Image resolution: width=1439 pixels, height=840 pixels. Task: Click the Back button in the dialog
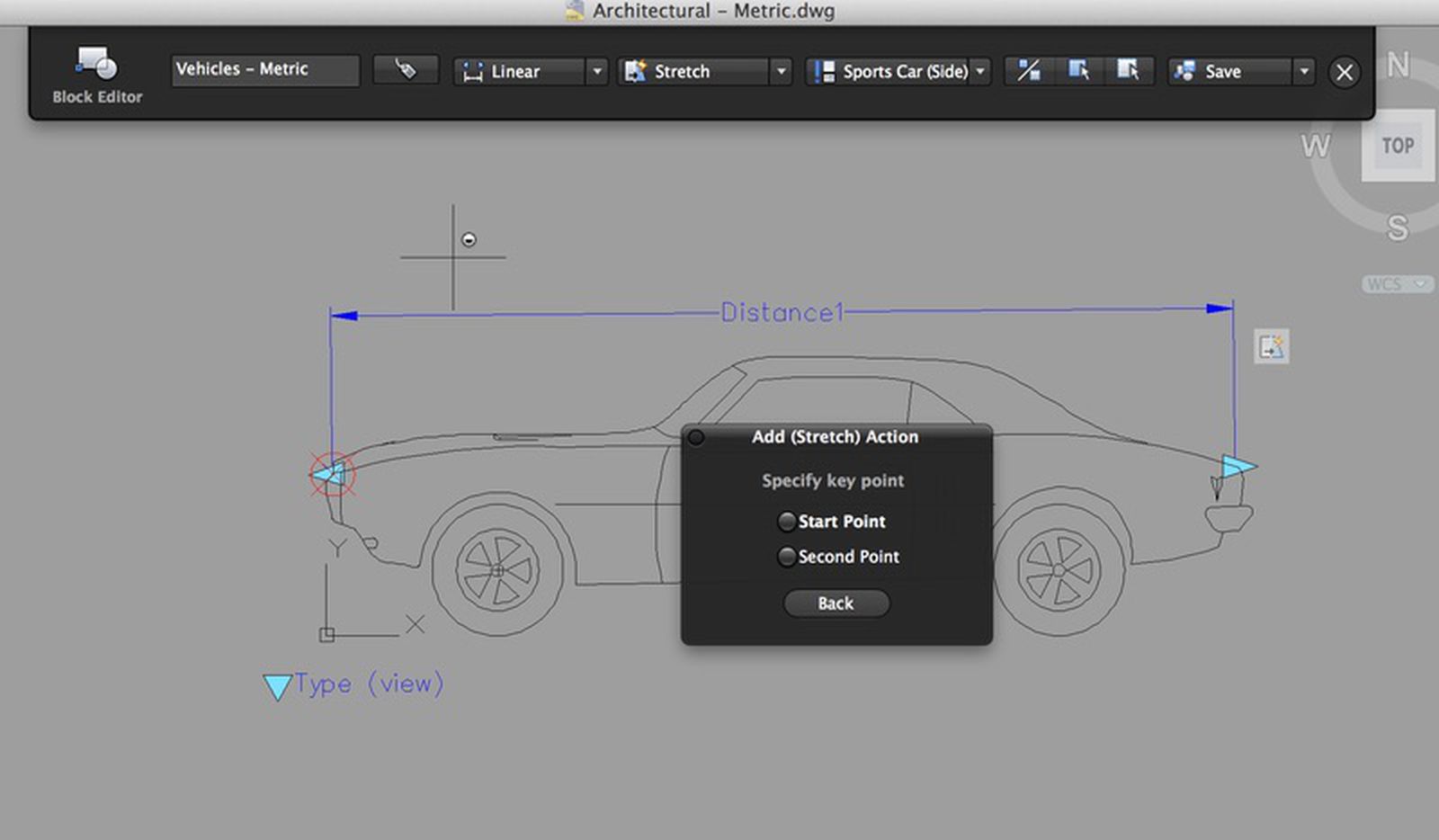click(x=835, y=603)
